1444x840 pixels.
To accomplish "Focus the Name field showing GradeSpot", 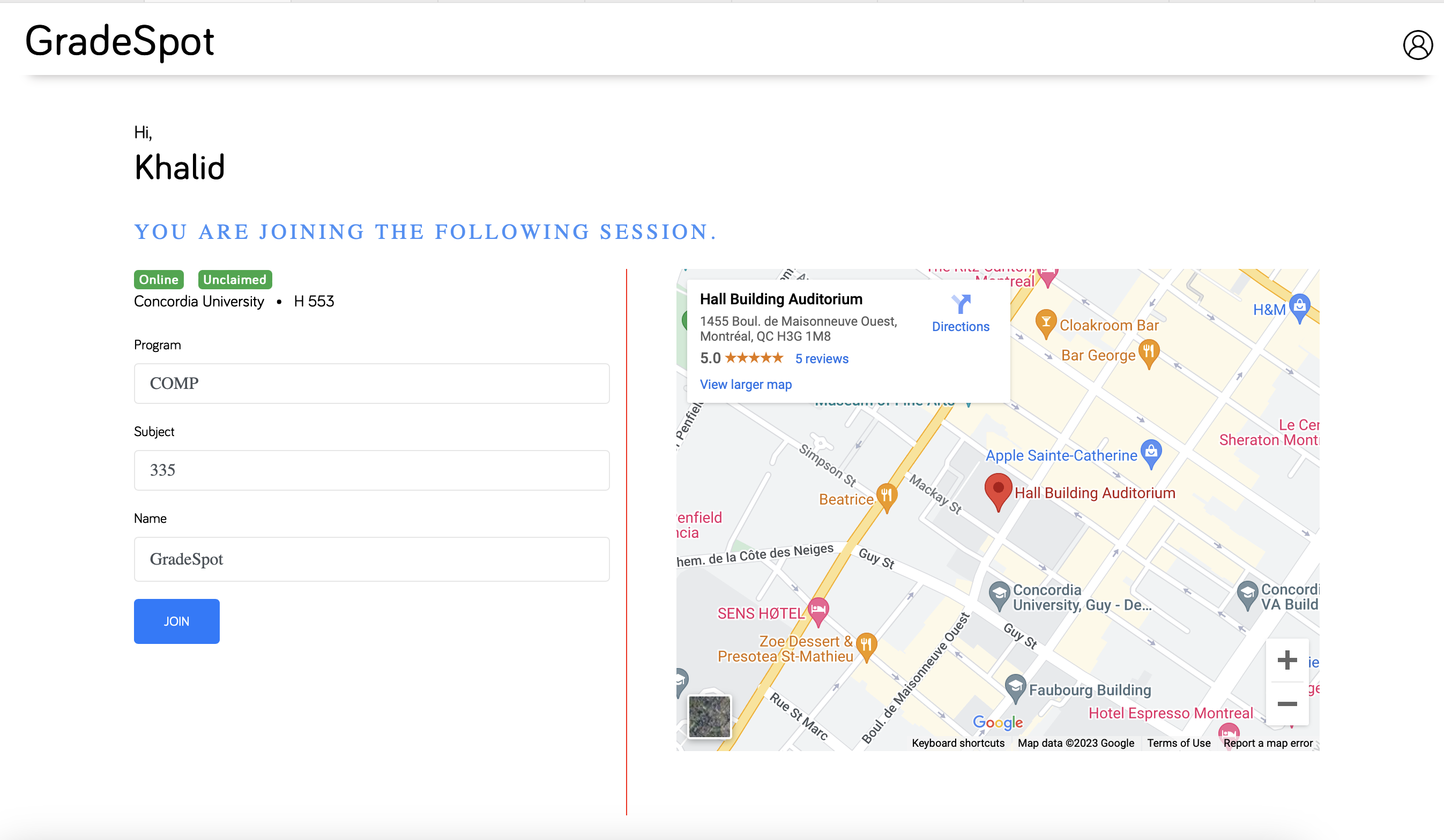I will [x=371, y=559].
